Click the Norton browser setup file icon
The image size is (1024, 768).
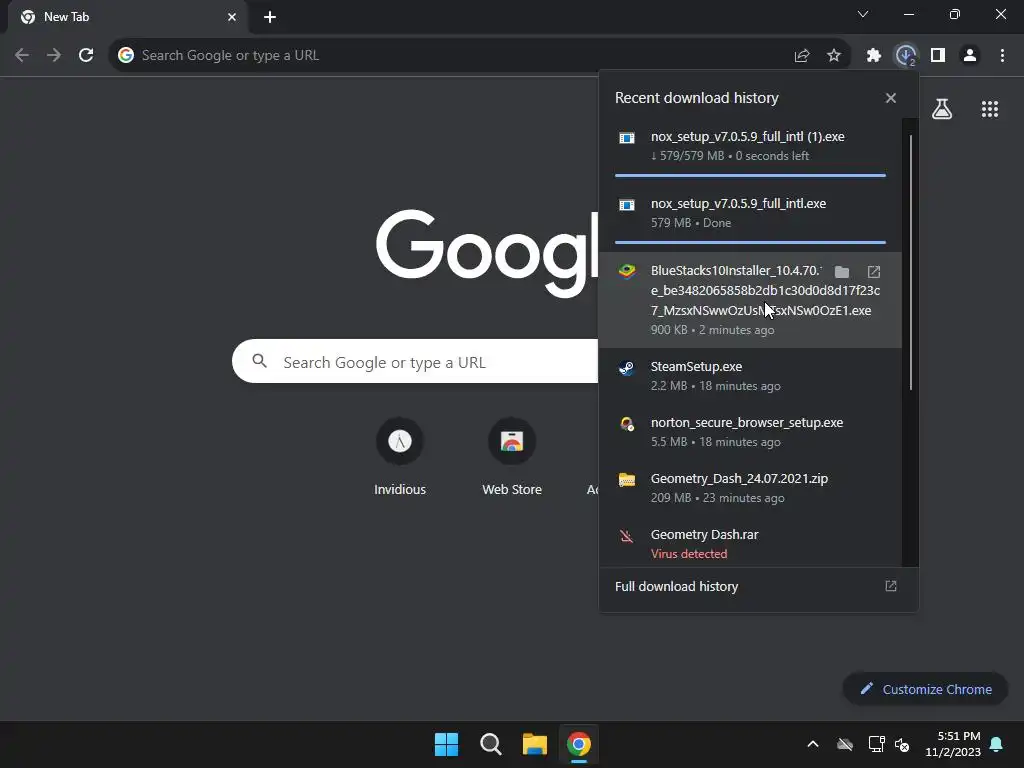627,424
